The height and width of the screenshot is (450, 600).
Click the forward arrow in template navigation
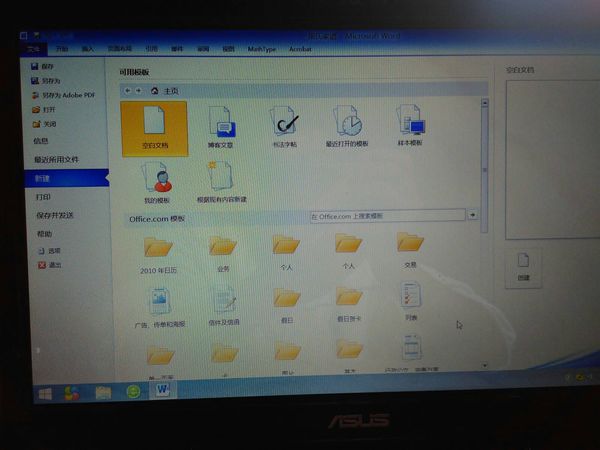pyautogui.click(x=138, y=90)
